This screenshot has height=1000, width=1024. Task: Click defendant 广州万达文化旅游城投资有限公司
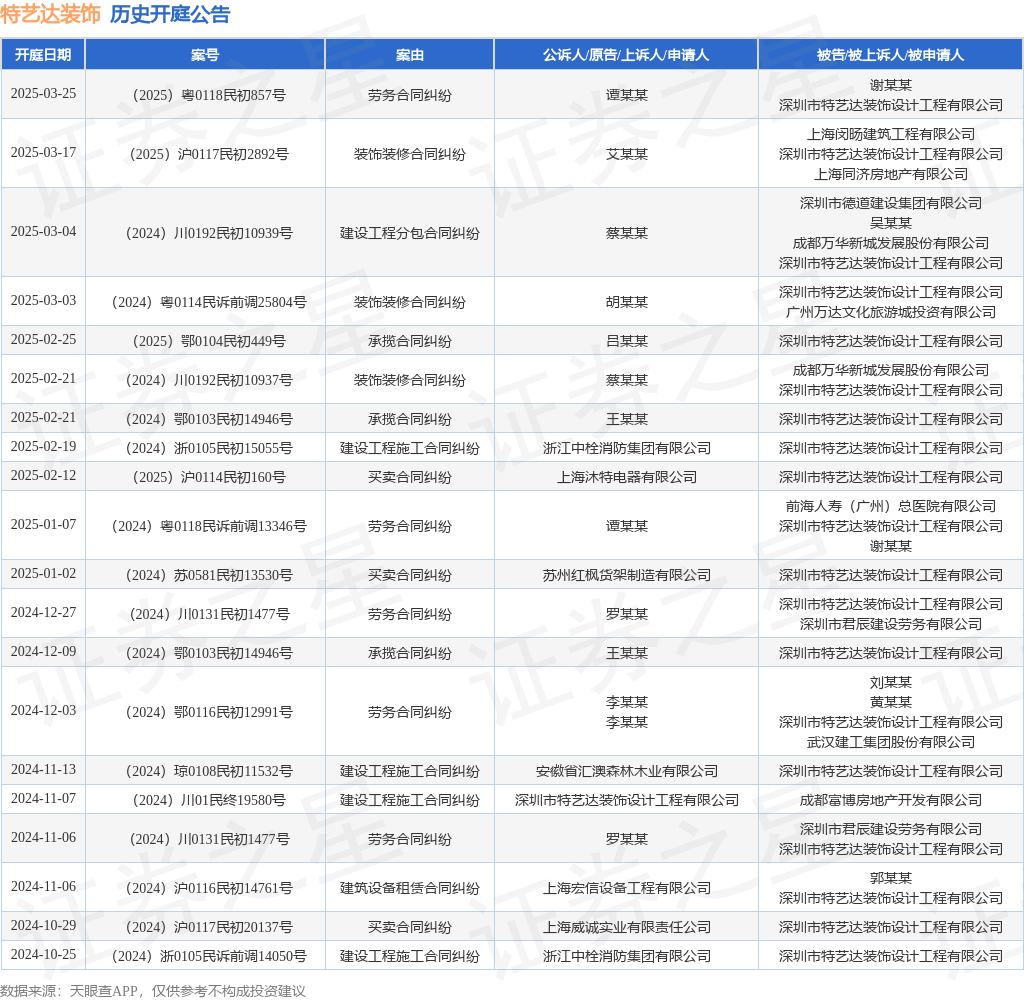click(x=890, y=312)
